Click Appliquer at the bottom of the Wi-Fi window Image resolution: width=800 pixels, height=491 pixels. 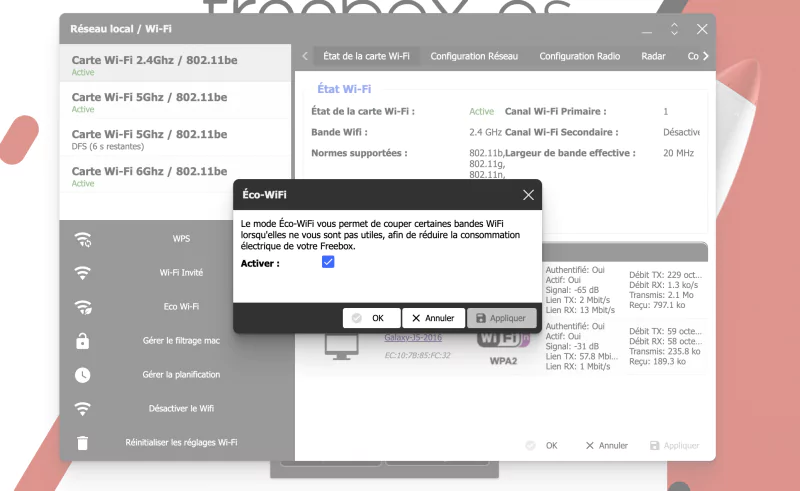click(x=674, y=446)
